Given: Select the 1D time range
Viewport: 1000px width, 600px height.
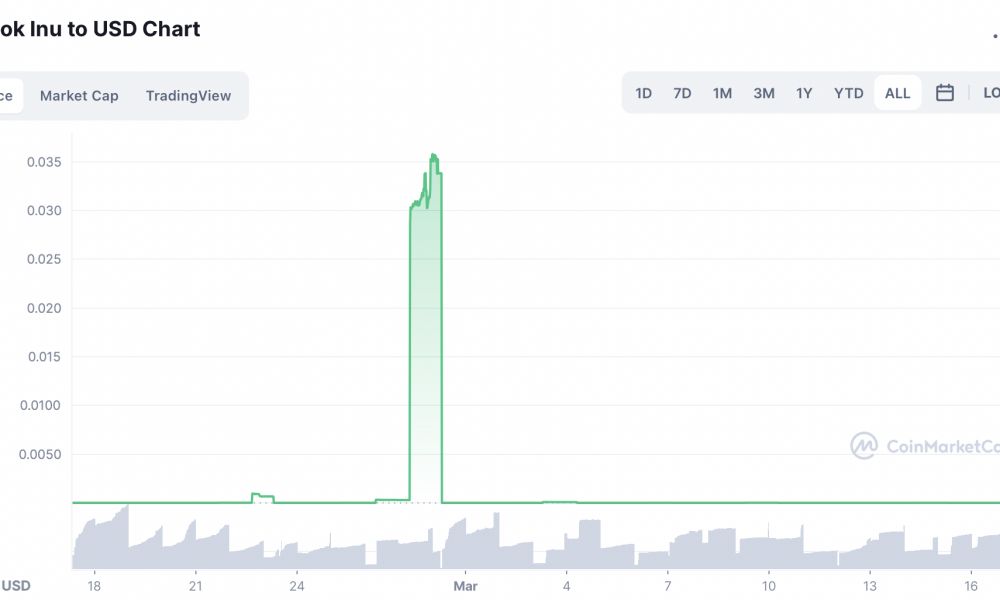Looking at the screenshot, I should (643, 93).
